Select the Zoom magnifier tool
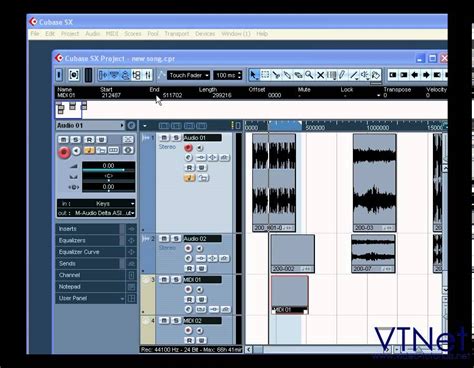This screenshot has height=368, width=474. pos(309,75)
